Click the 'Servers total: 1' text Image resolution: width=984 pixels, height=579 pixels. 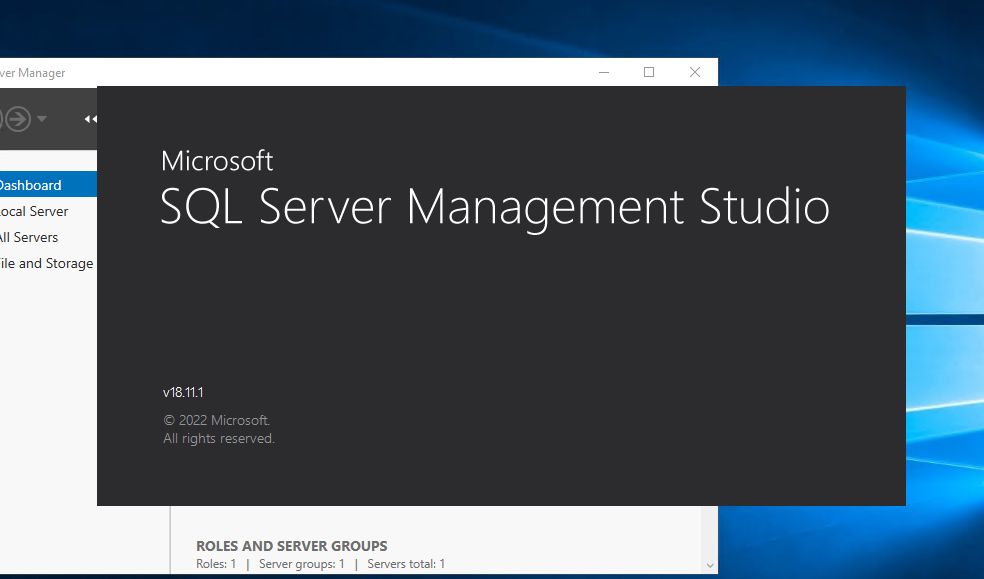coord(406,564)
